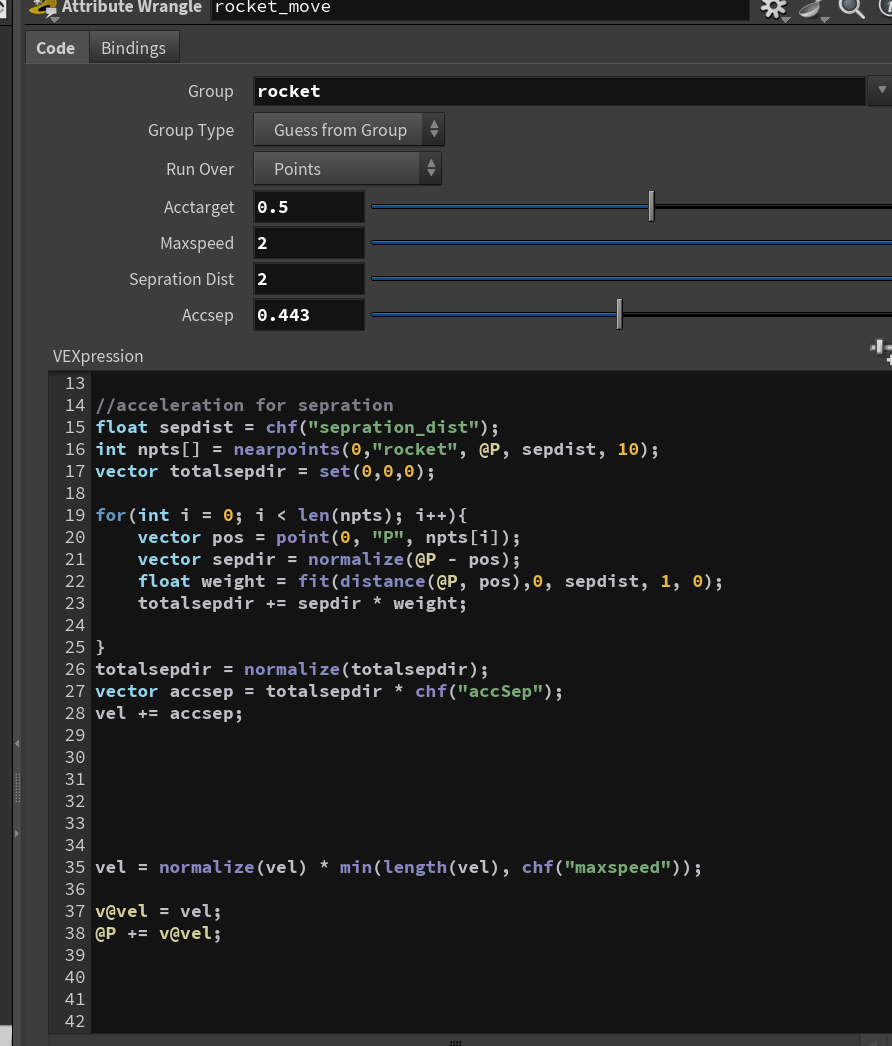Click the line vector accsep = totalsepdir

[x=329, y=691]
